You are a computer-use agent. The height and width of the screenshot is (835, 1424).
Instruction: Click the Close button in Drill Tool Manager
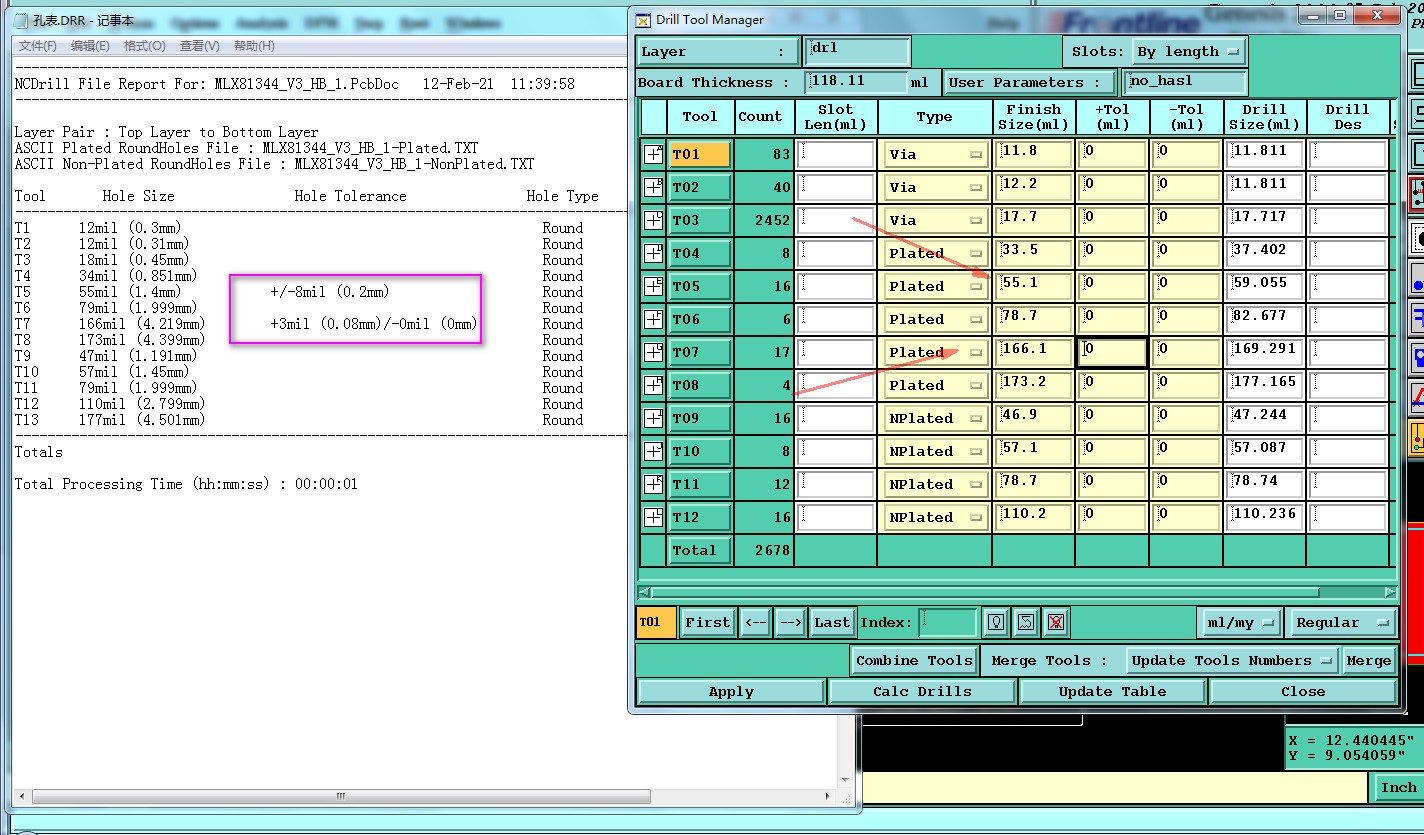click(1303, 692)
